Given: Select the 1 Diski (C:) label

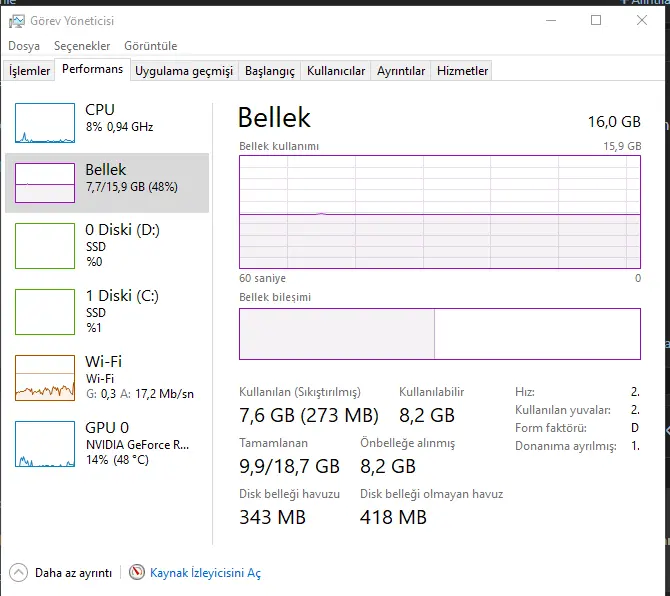Looking at the screenshot, I should (122, 296).
